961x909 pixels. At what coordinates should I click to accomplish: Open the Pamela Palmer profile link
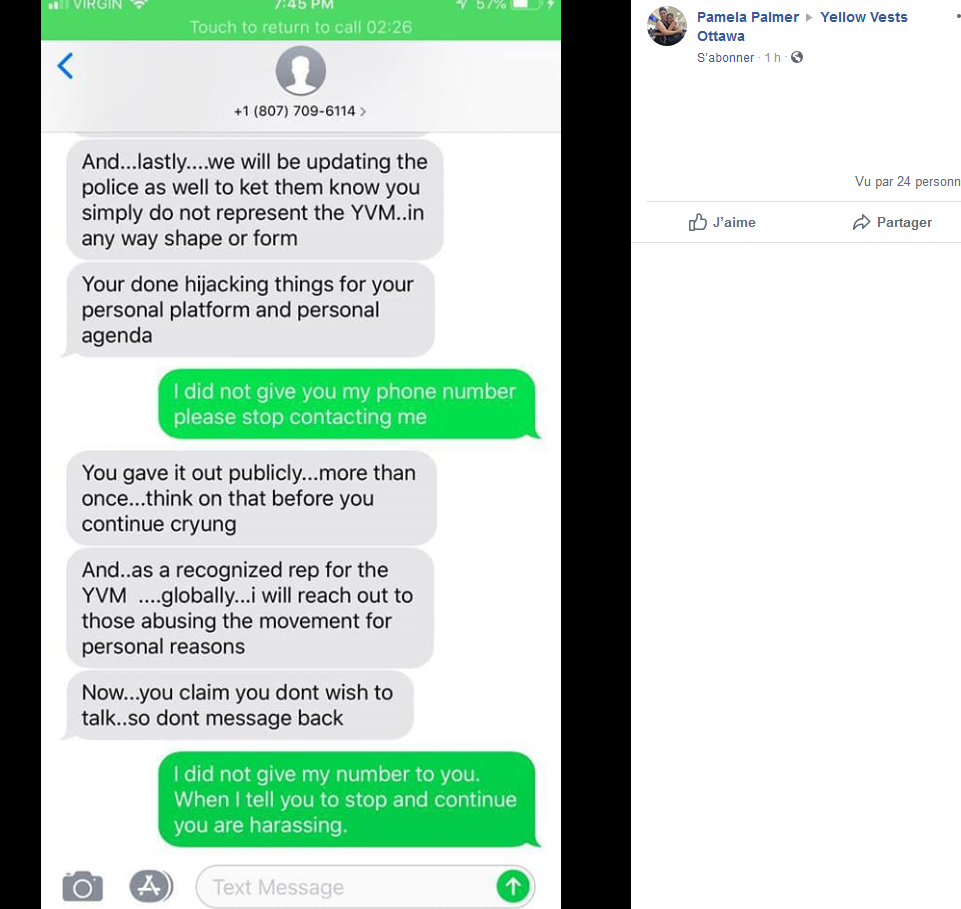pos(748,17)
